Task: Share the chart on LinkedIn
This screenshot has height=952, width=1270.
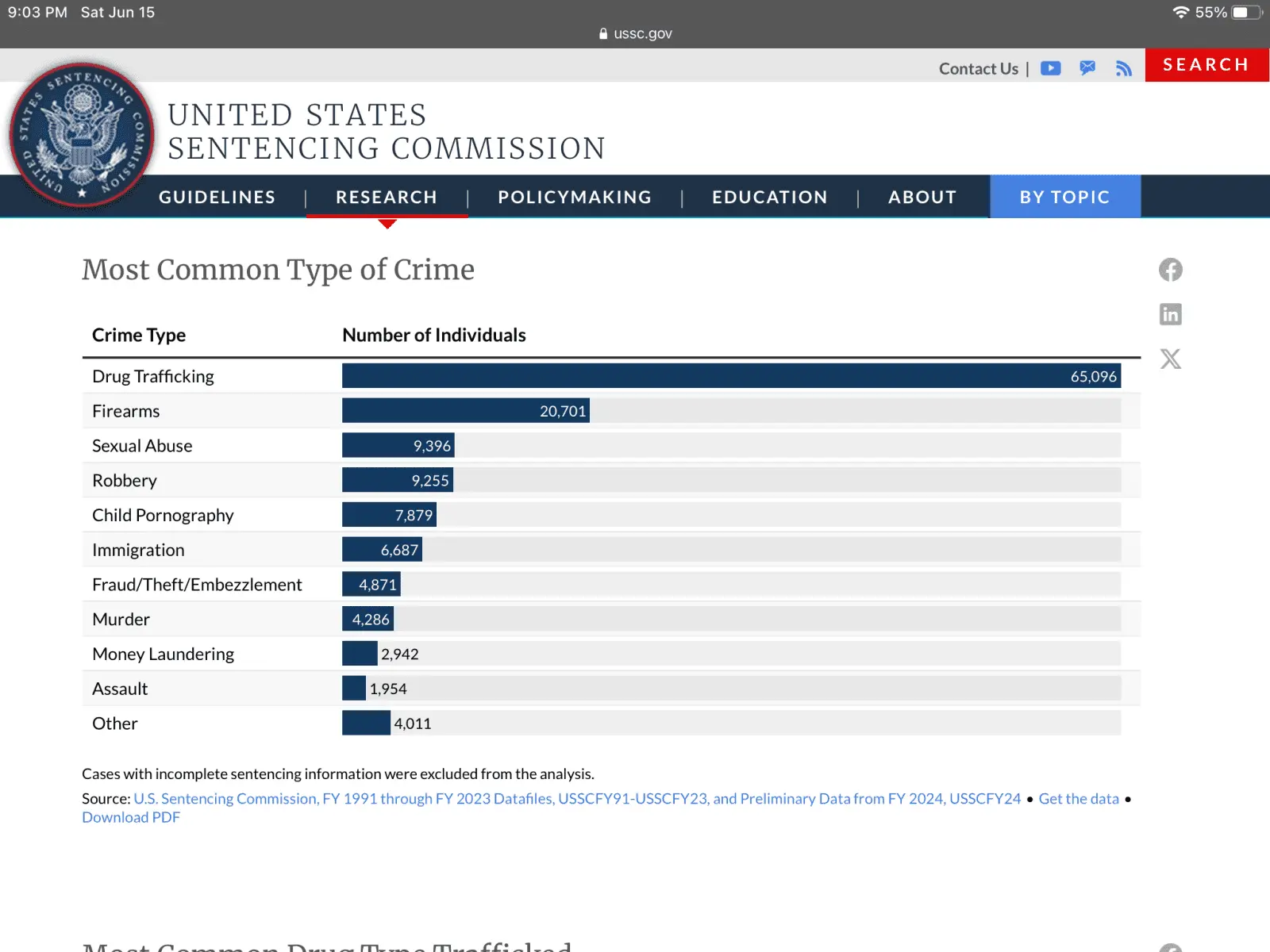Action: 1170,314
